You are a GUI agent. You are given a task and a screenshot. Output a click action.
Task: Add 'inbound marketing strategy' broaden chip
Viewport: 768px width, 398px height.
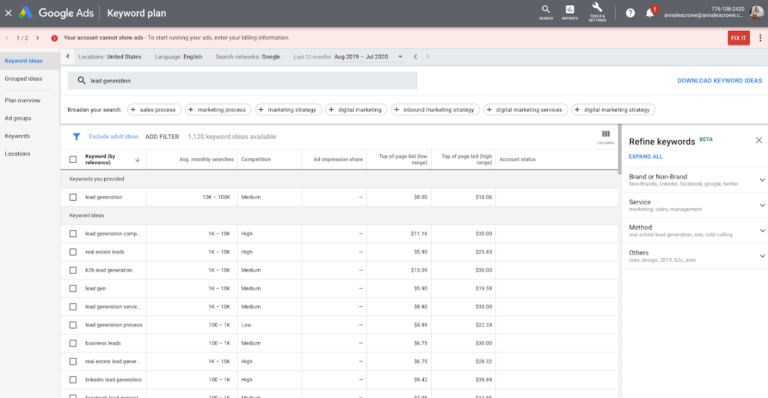tap(435, 110)
